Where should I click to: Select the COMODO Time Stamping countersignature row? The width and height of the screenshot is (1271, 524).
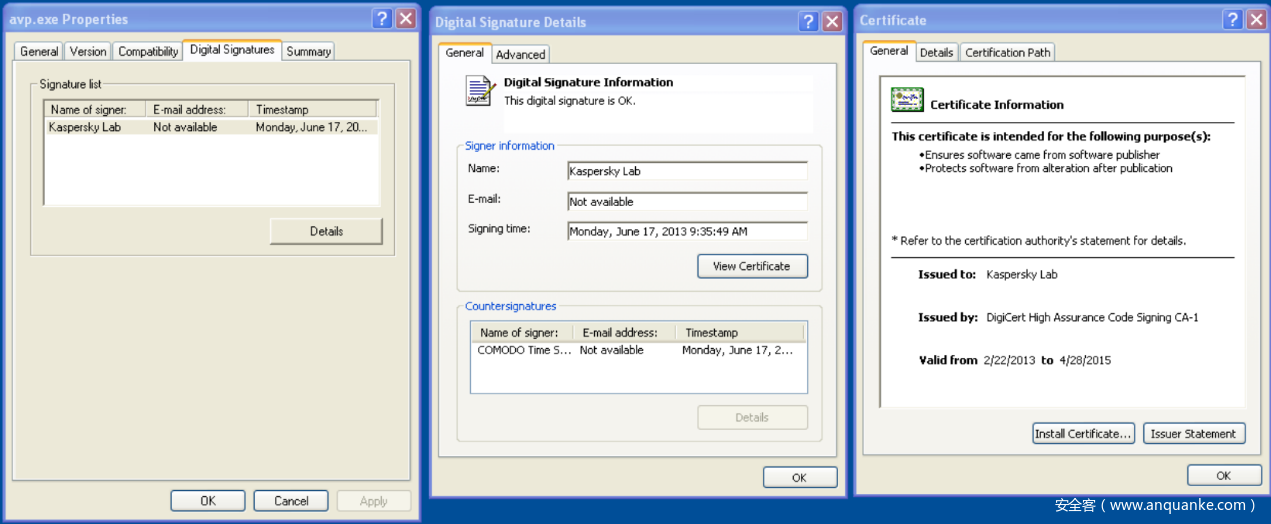coord(524,351)
